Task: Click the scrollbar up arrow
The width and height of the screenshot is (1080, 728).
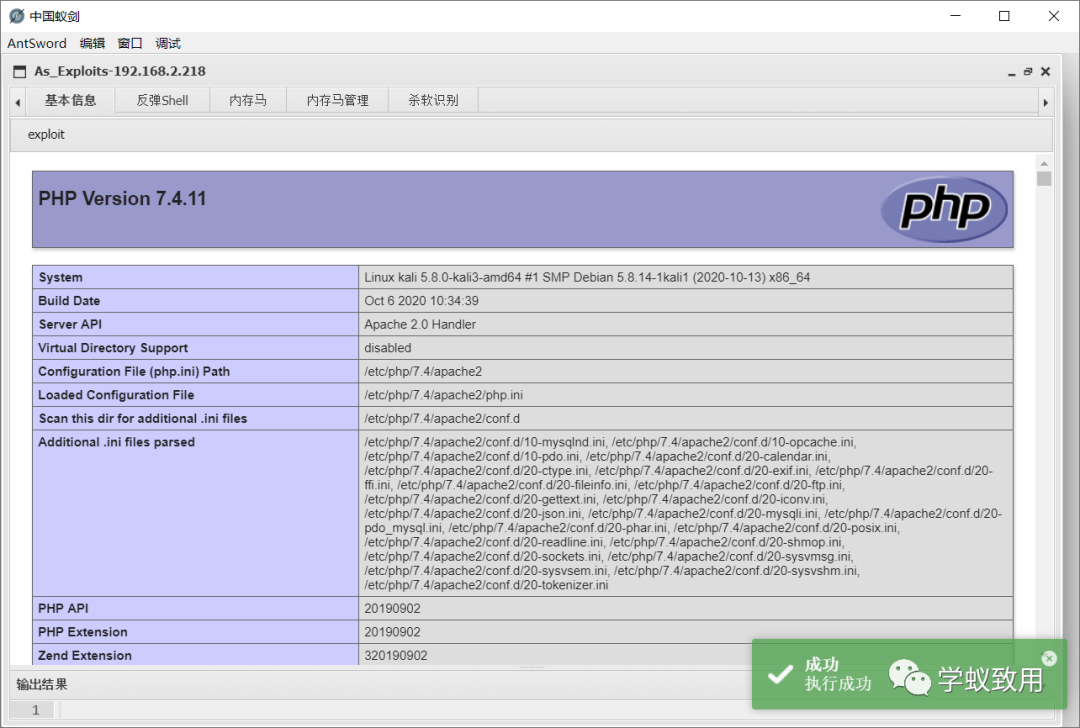Action: (1044, 164)
